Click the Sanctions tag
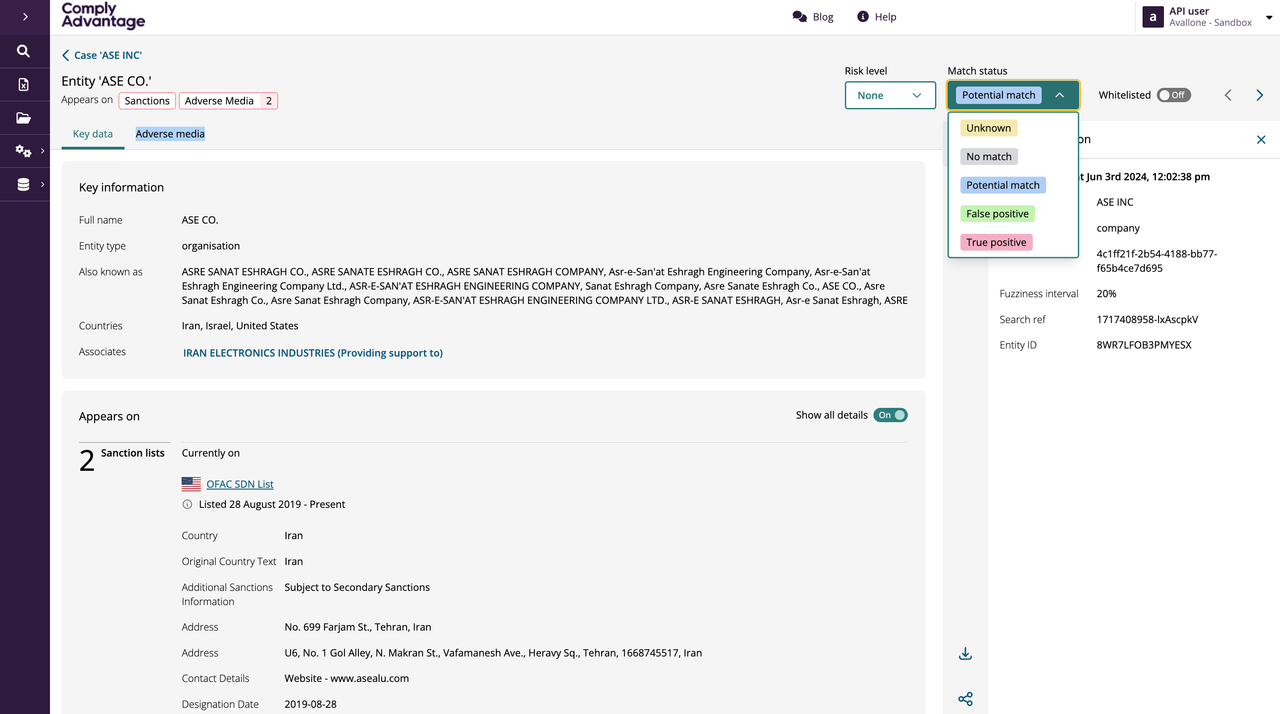 coord(147,101)
